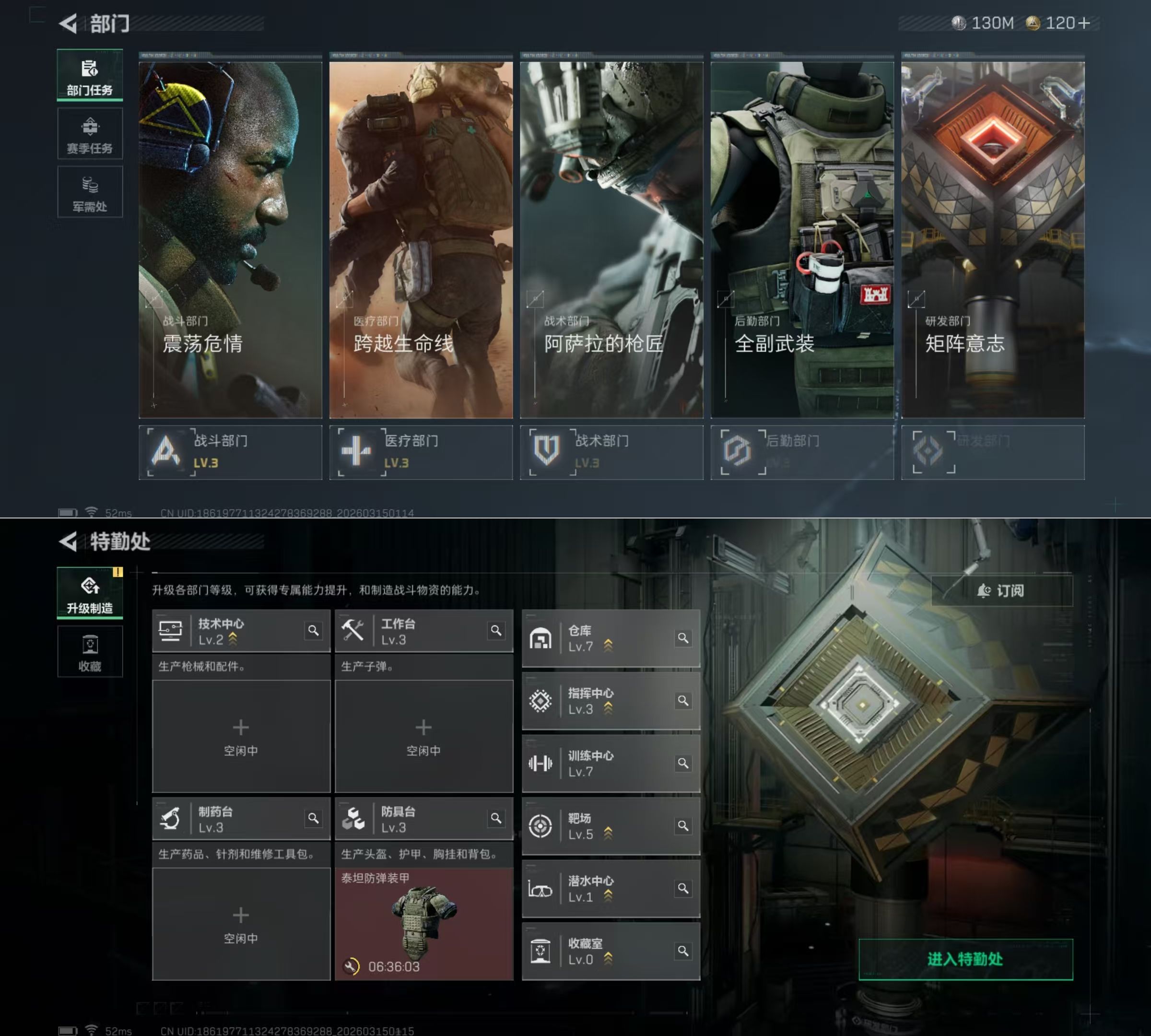Switch to the 赛季任务 tab

[x=90, y=134]
